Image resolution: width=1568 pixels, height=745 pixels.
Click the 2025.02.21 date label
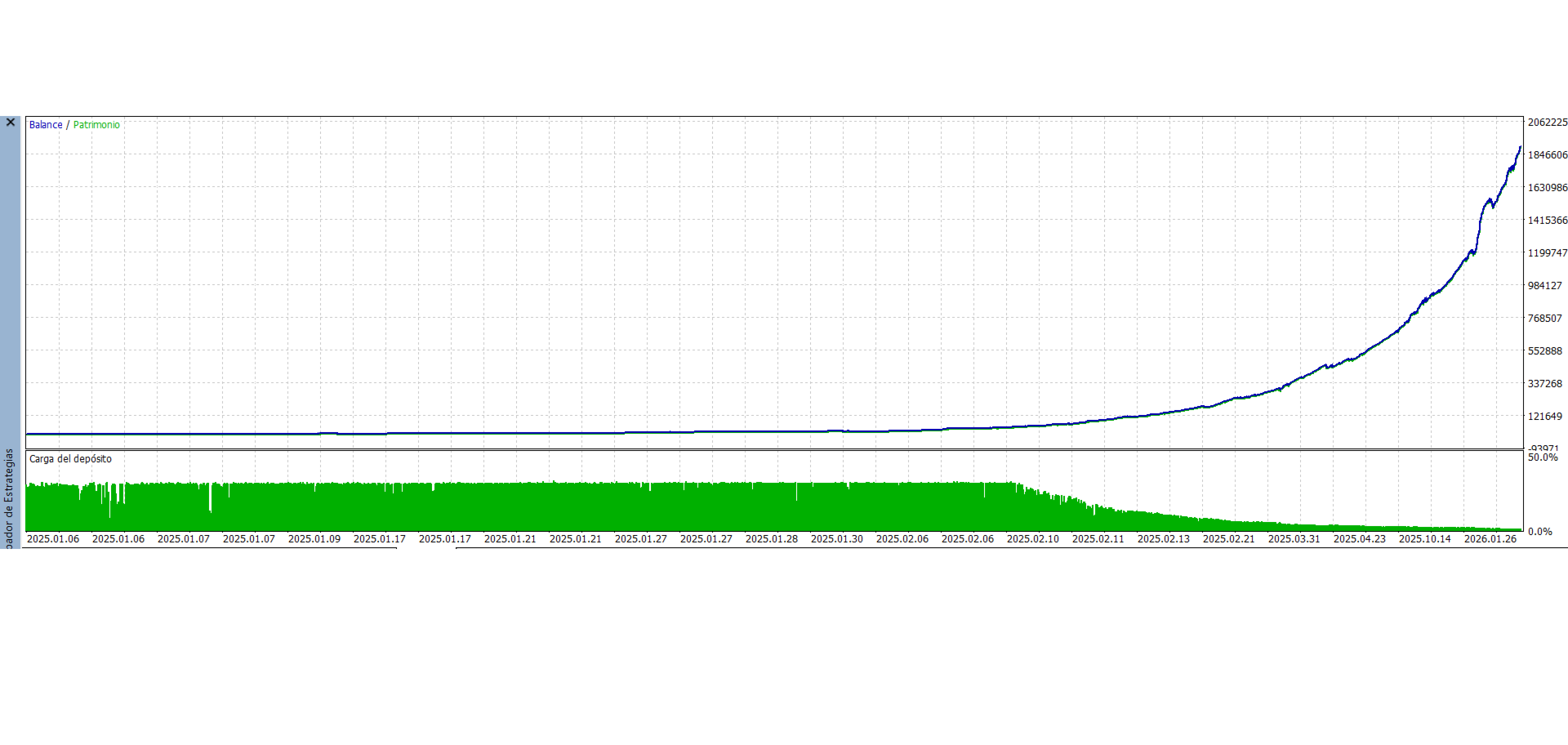click(1229, 539)
